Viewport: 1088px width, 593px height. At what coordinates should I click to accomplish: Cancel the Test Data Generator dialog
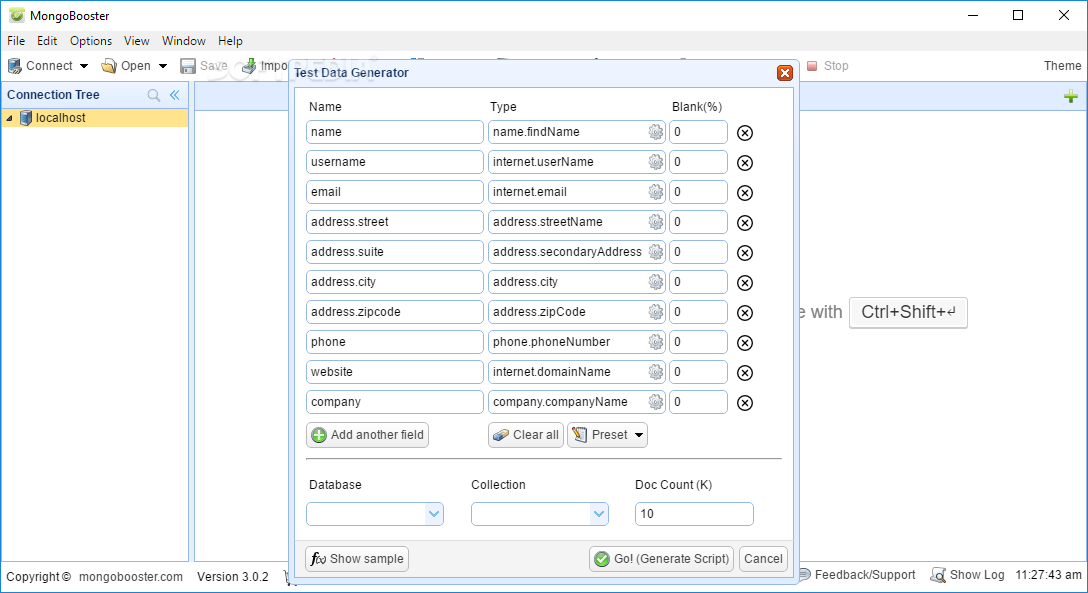[763, 559]
